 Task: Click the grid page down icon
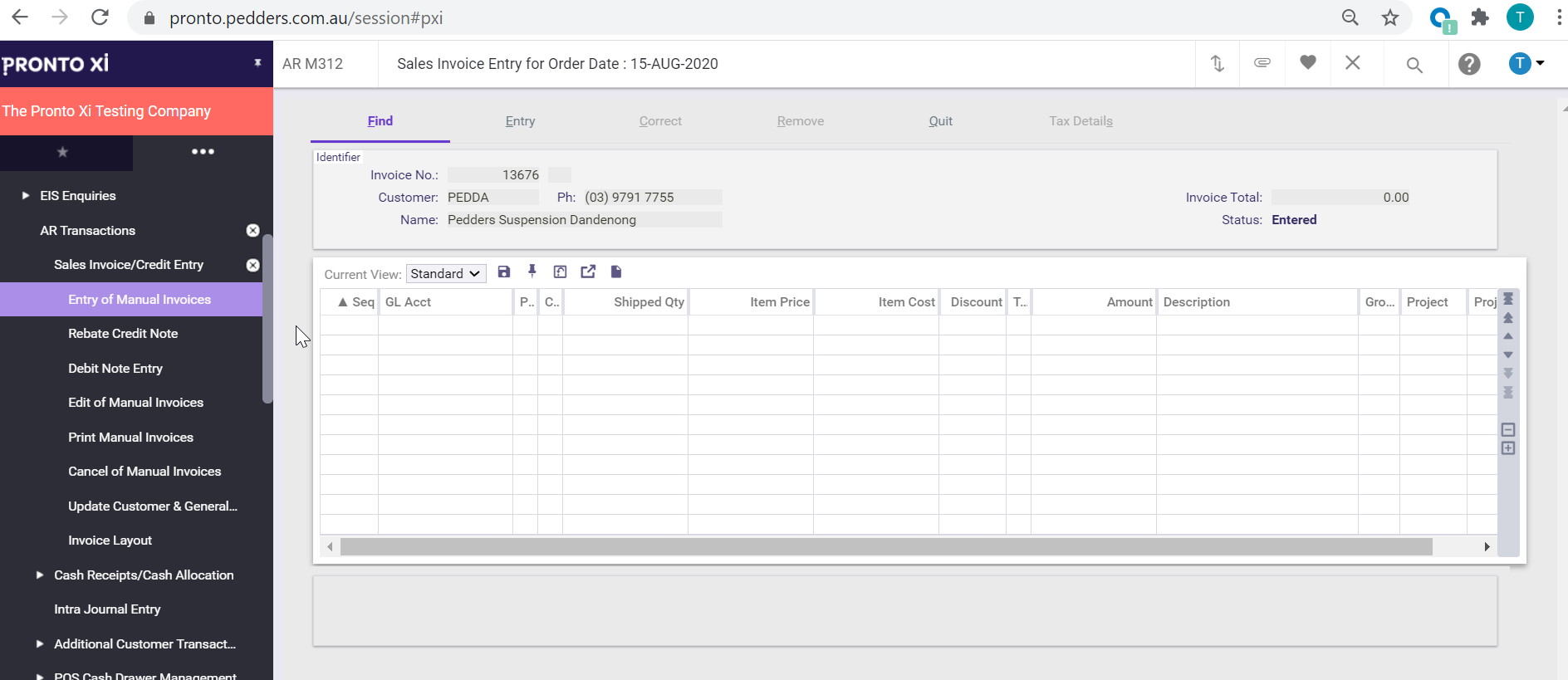(1508, 374)
